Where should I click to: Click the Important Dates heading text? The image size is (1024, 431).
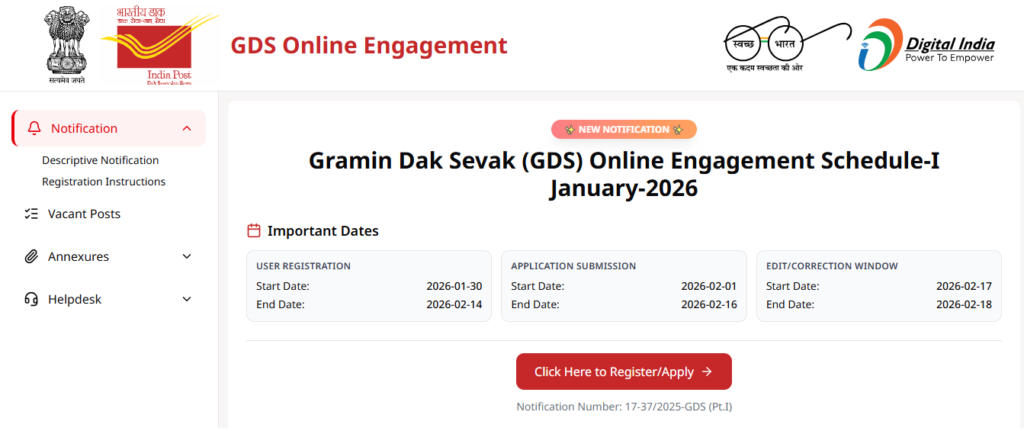pyautogui.click(x=323, y=231)
